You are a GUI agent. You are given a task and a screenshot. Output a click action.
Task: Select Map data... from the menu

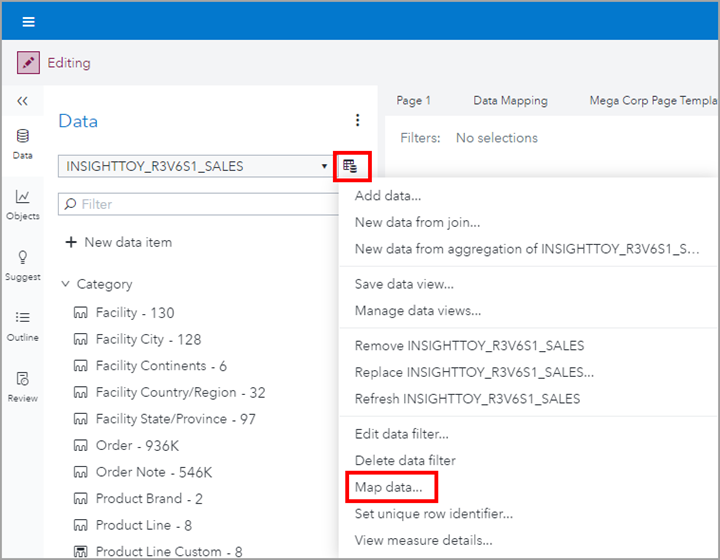[x=389, y=487]
